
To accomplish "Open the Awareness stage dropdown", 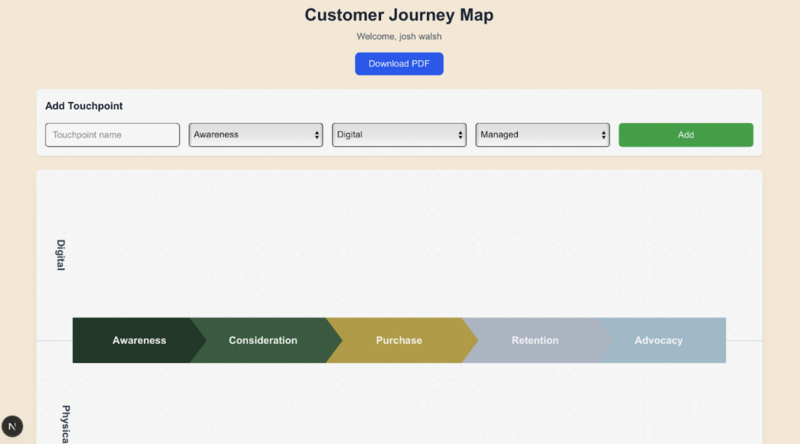I will point(256,135).
